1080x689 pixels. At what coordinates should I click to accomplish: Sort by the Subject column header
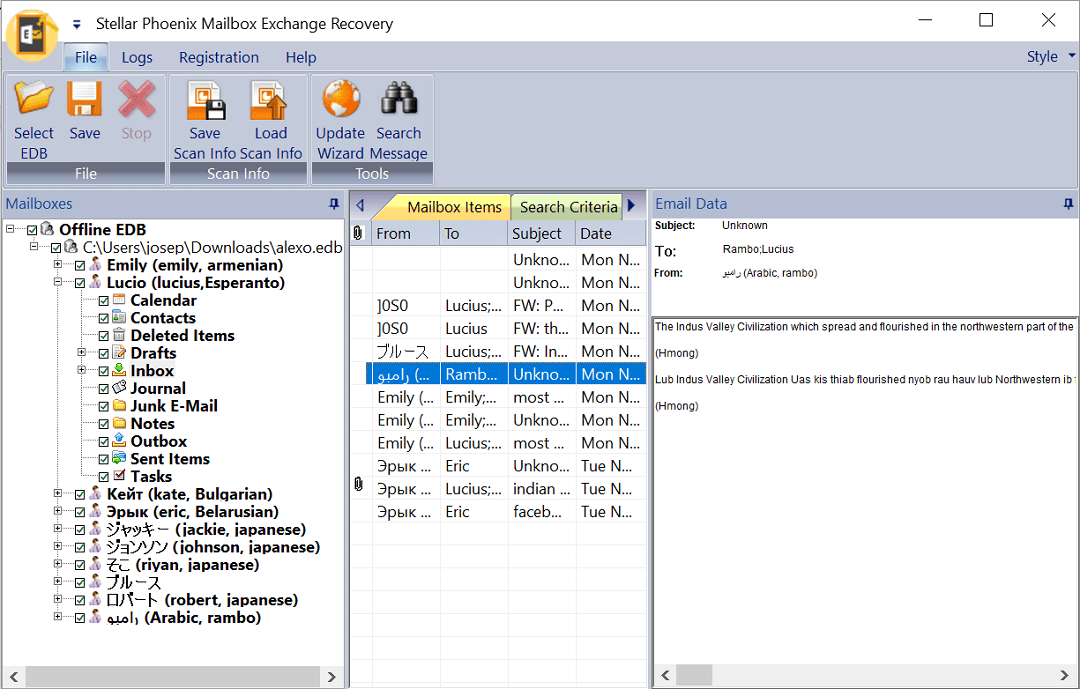tap(541, 234)
